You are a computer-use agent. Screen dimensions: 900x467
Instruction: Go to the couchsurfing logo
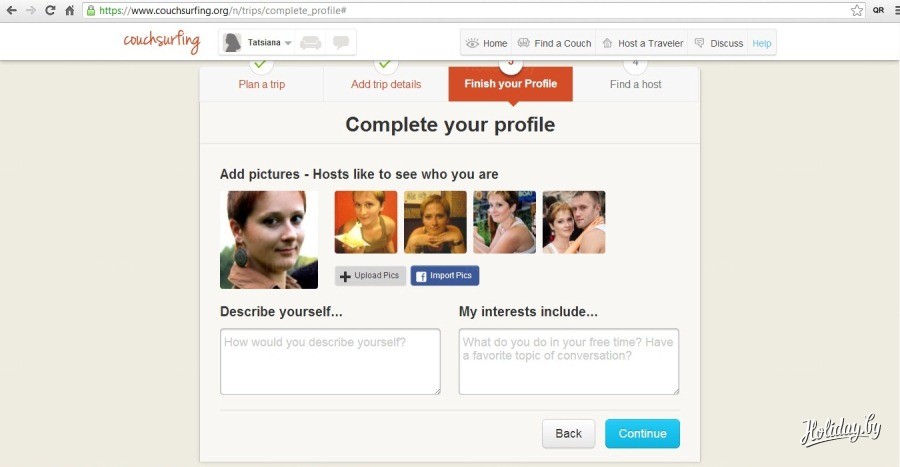(162, 41)
